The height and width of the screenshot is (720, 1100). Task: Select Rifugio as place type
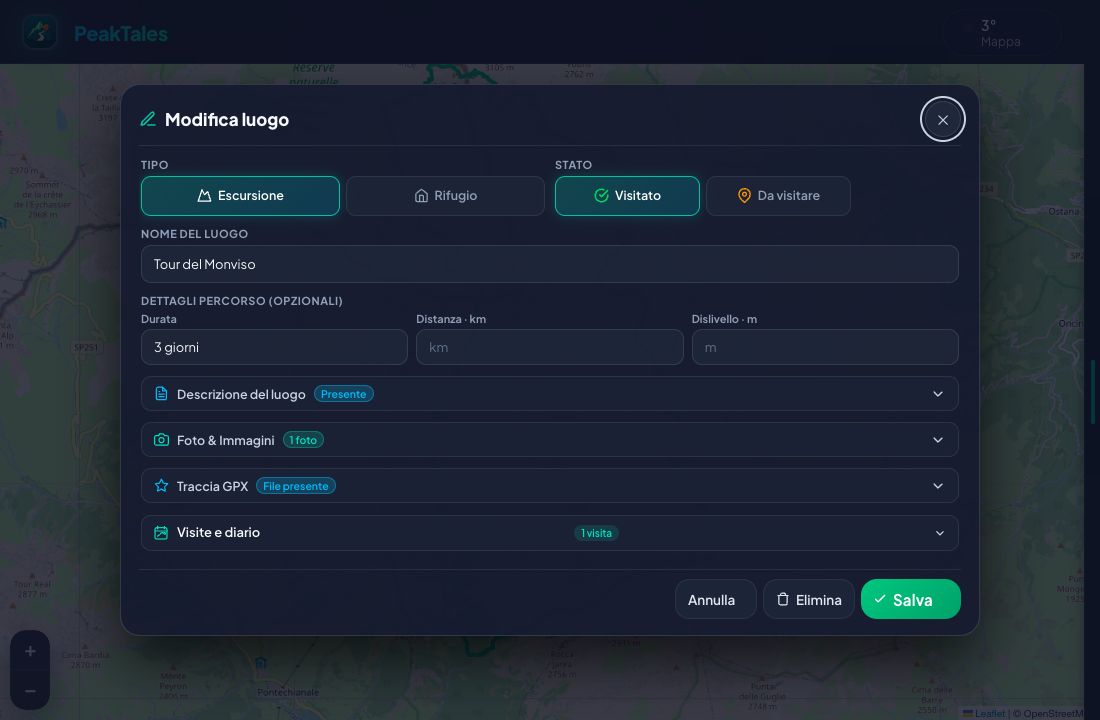click(445, 196)
